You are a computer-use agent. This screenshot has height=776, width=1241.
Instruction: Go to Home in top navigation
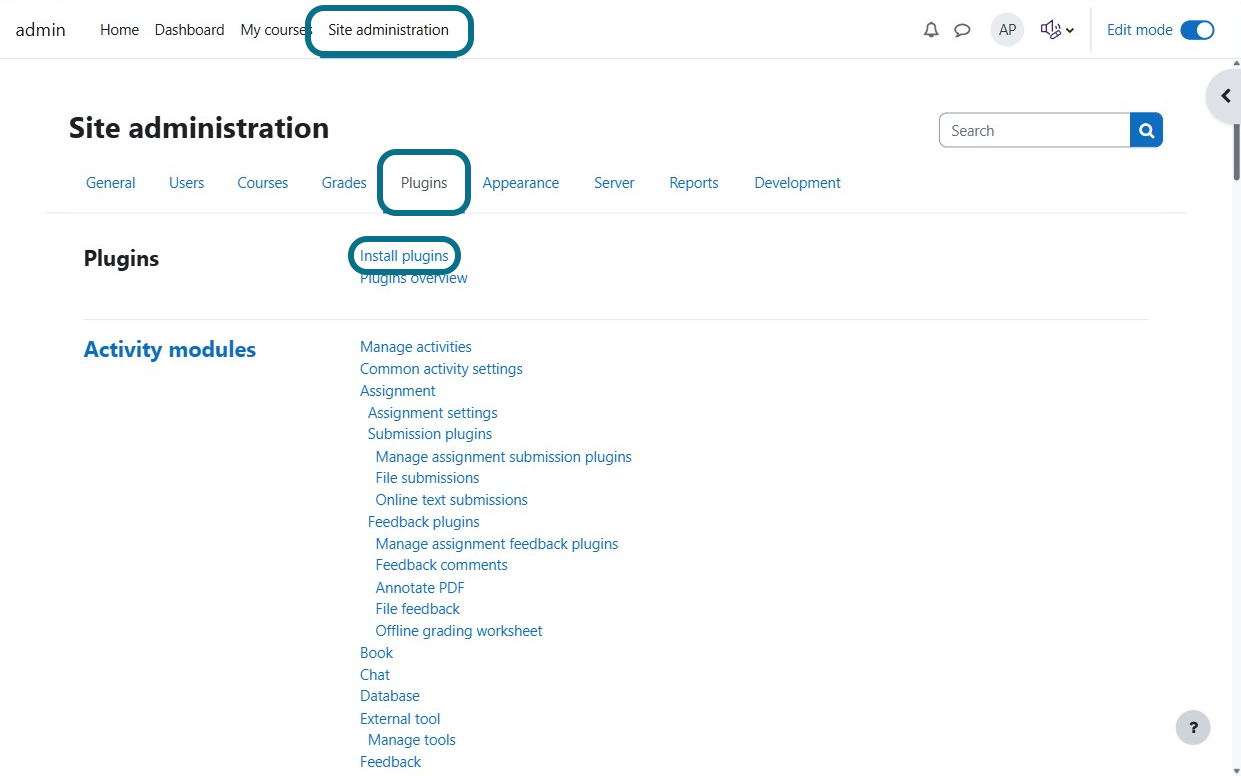(x=119, y=30)
